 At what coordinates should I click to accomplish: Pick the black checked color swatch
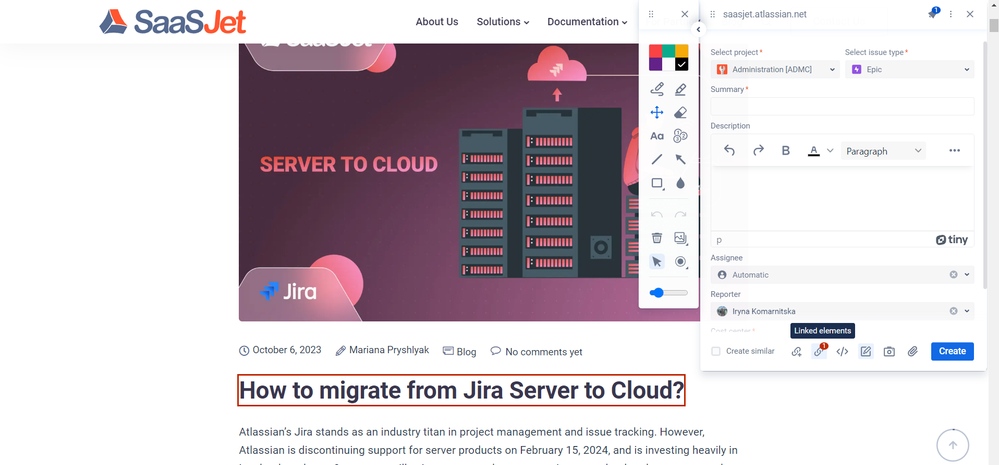[682, 64]
